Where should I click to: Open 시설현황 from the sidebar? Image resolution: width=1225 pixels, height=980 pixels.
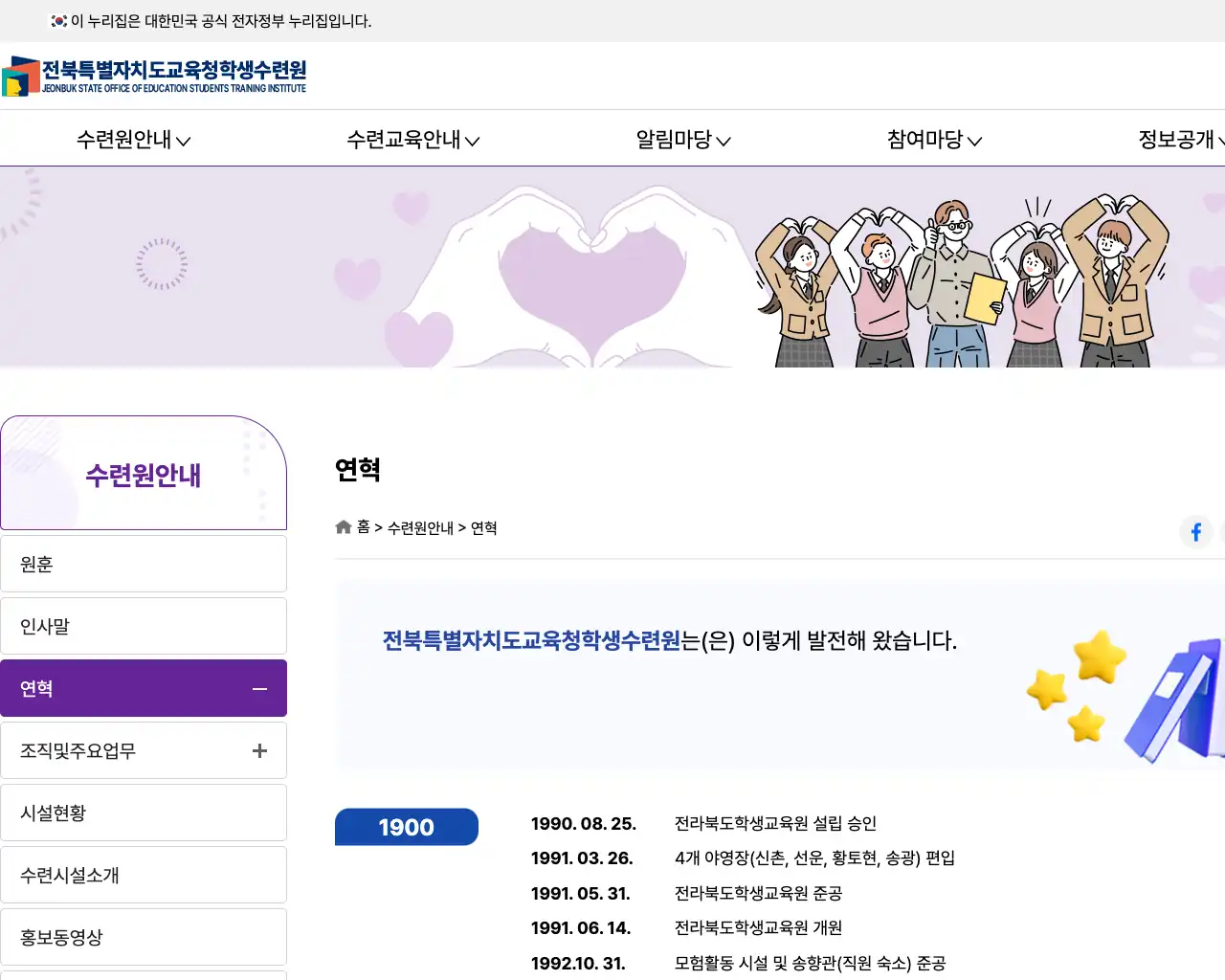pos(144,813)
